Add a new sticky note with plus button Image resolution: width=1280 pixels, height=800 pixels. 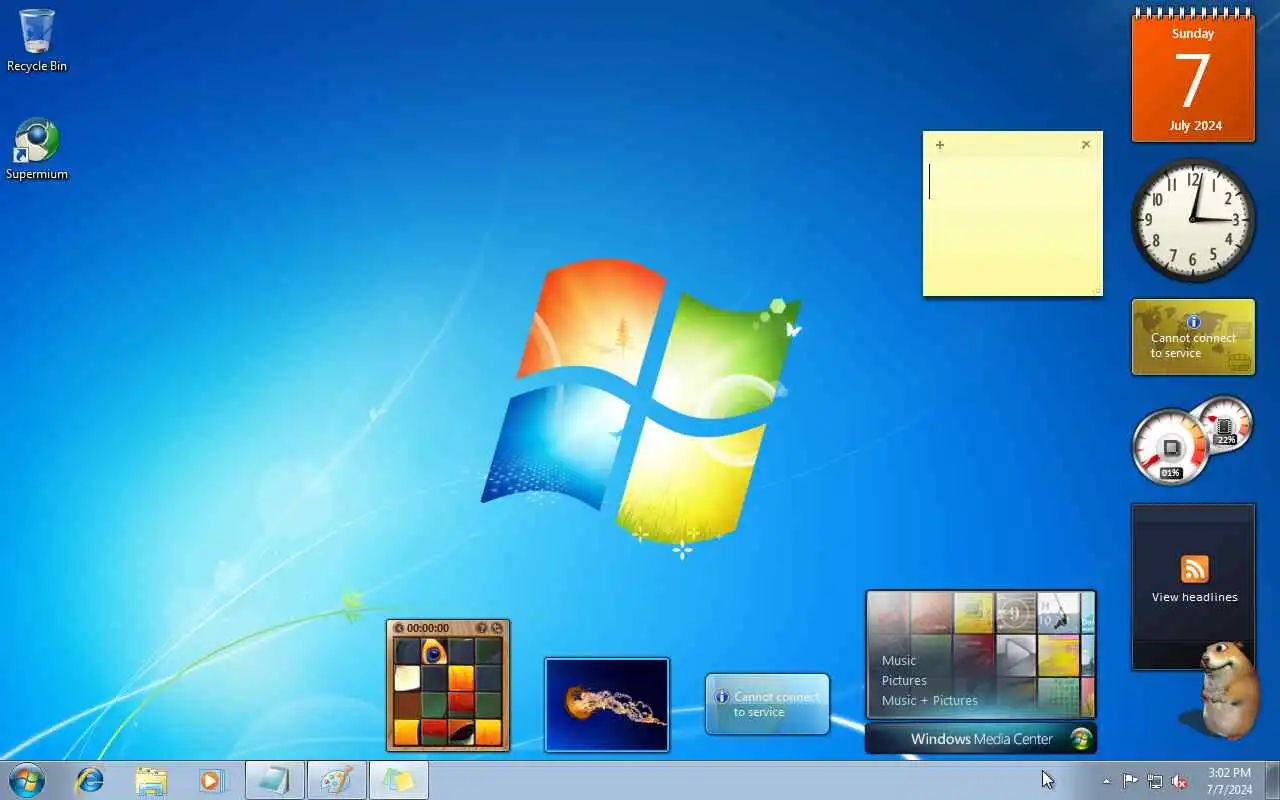click(x=940, y=145)
